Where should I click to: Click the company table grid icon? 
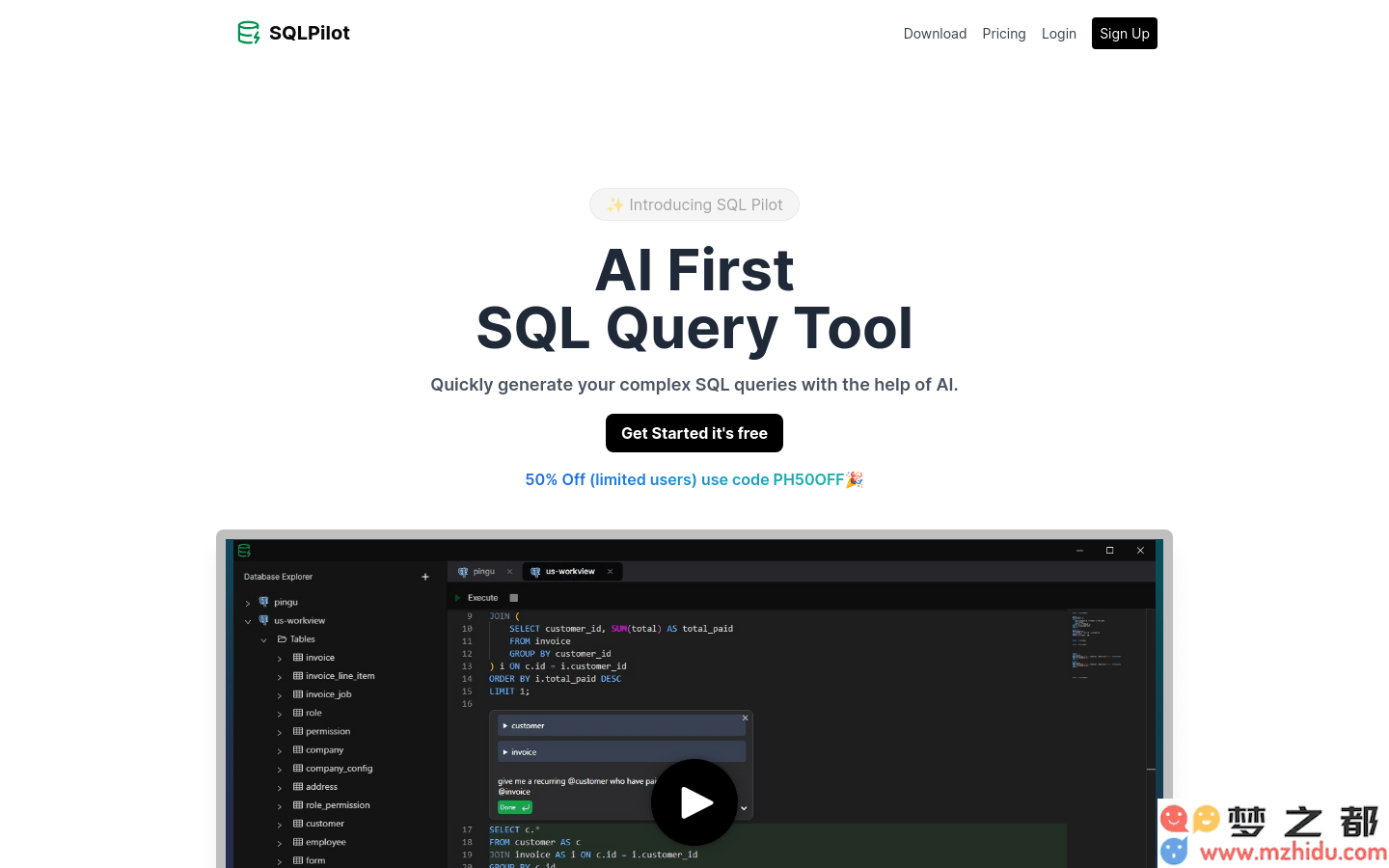[298, 749]
